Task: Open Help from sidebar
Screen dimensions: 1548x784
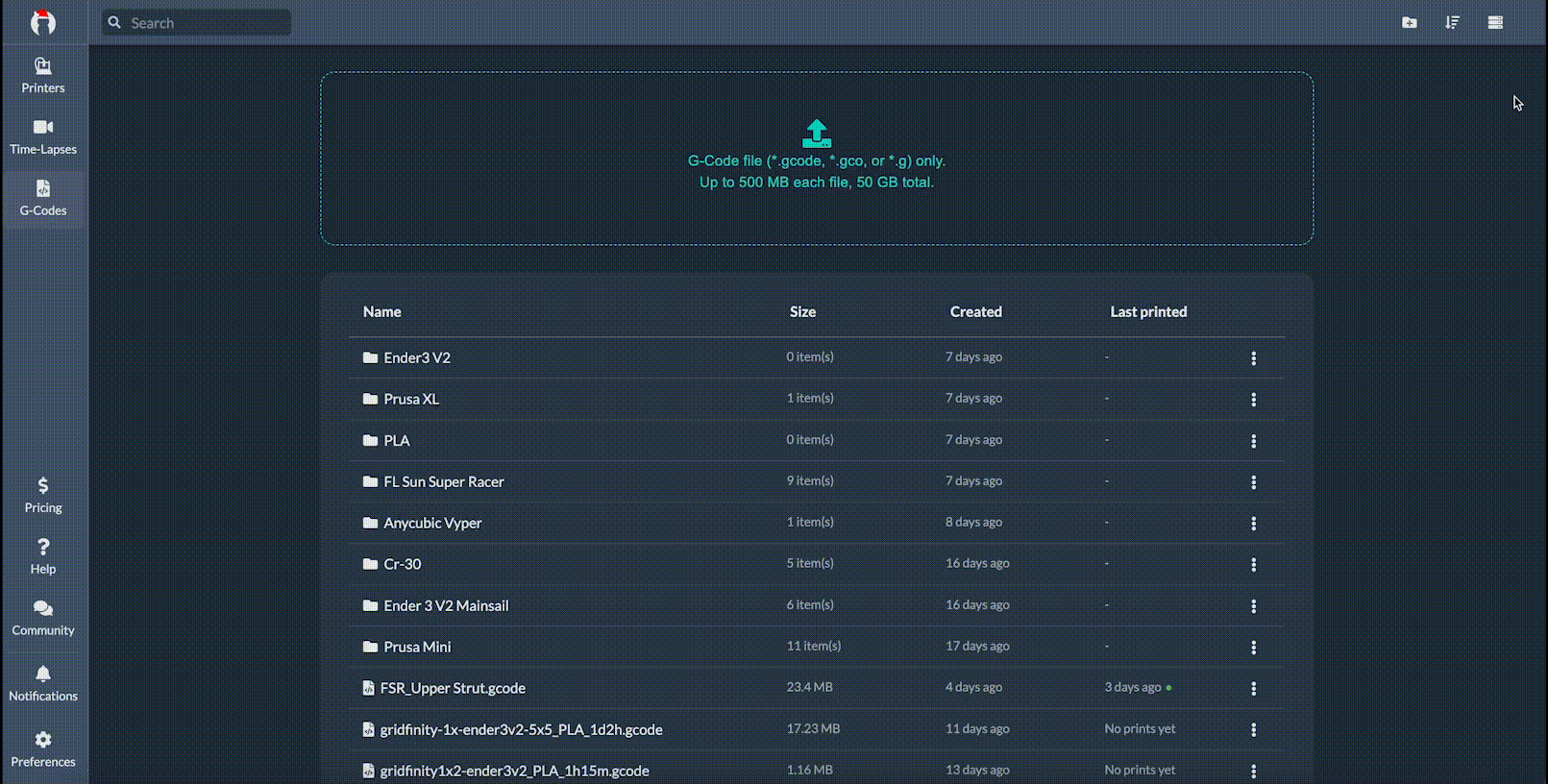Action: pos(43,557)
